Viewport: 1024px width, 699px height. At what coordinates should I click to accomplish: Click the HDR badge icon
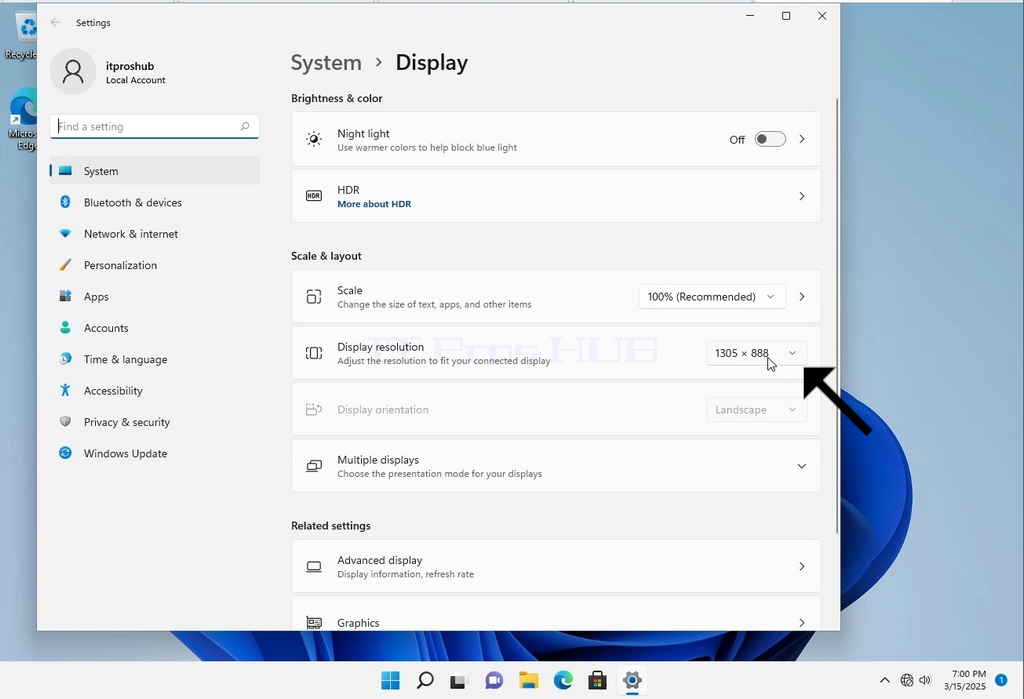(x=314, y=196)
